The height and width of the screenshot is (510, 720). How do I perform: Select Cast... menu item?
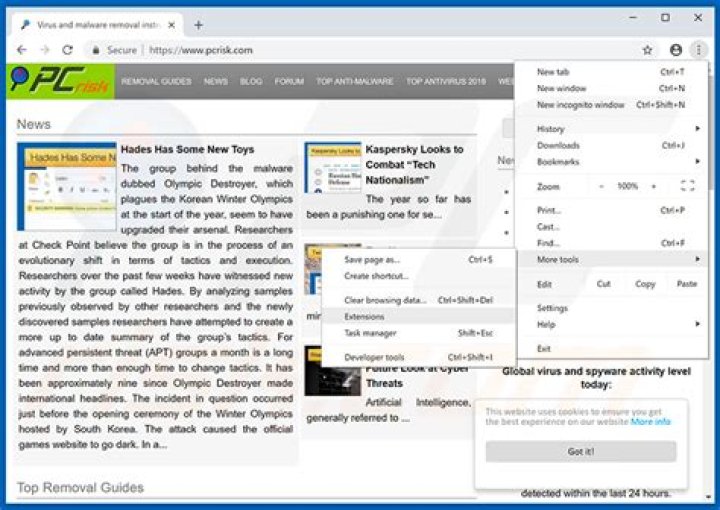[x=611, y=227]
